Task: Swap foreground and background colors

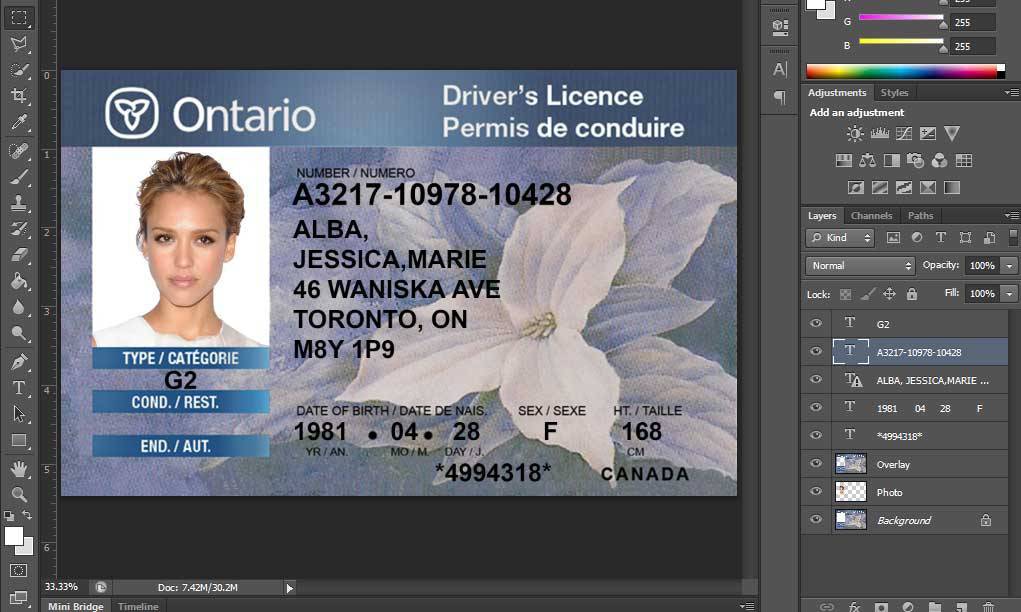Action: click(27, 516)
